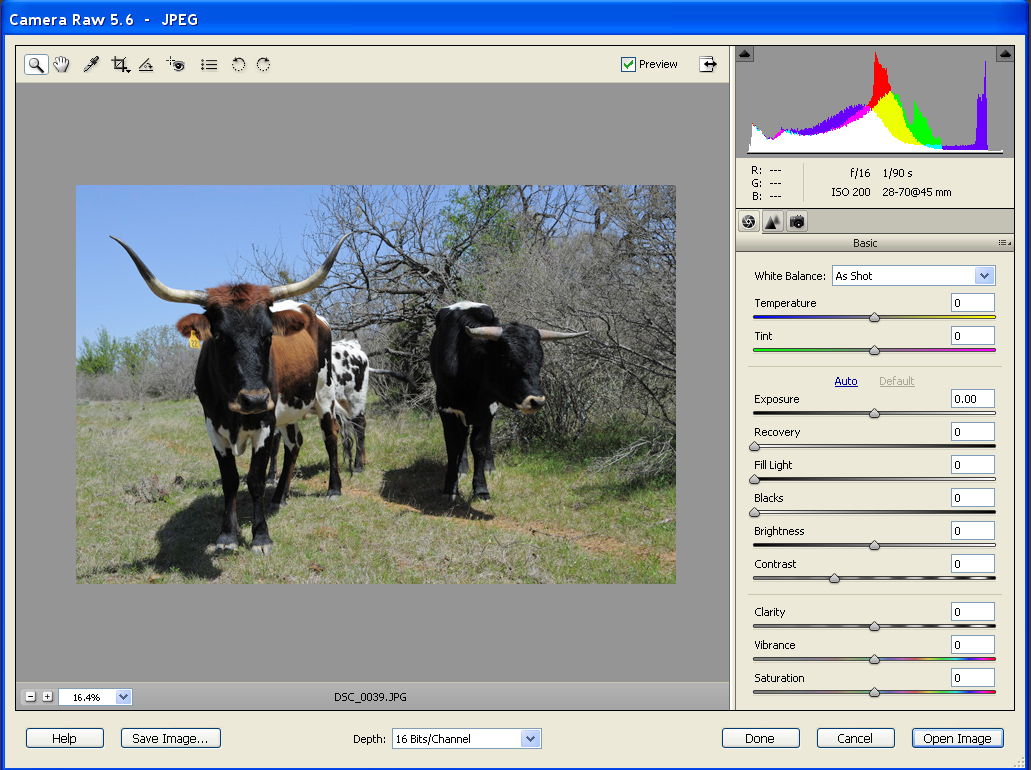Select the Straighten tool

pyautogui.click(x=146, y=64)
